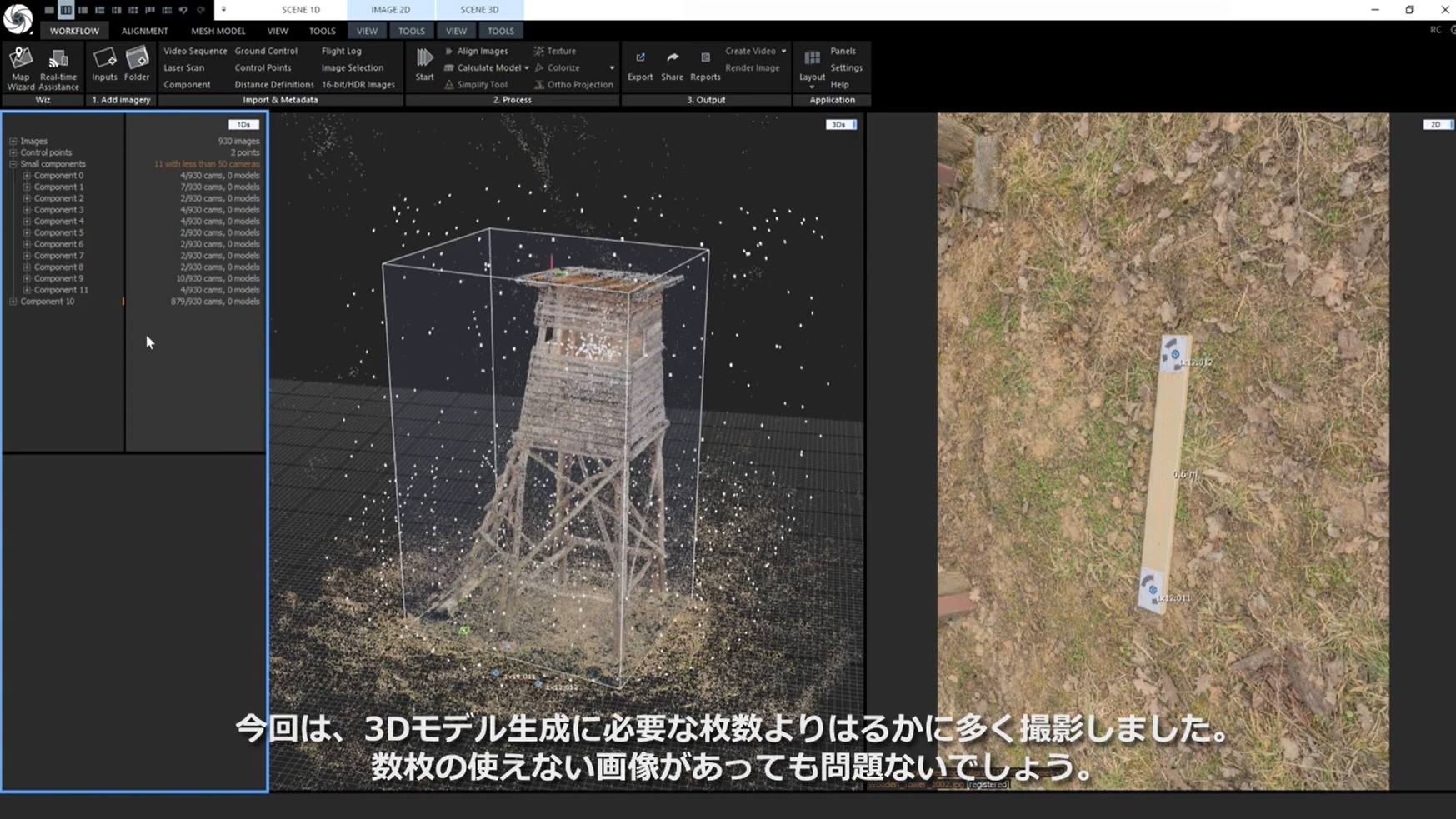Select the fourth layout preset icon
This screenshot has height=819, width=1456.
[x=99, y=10]
